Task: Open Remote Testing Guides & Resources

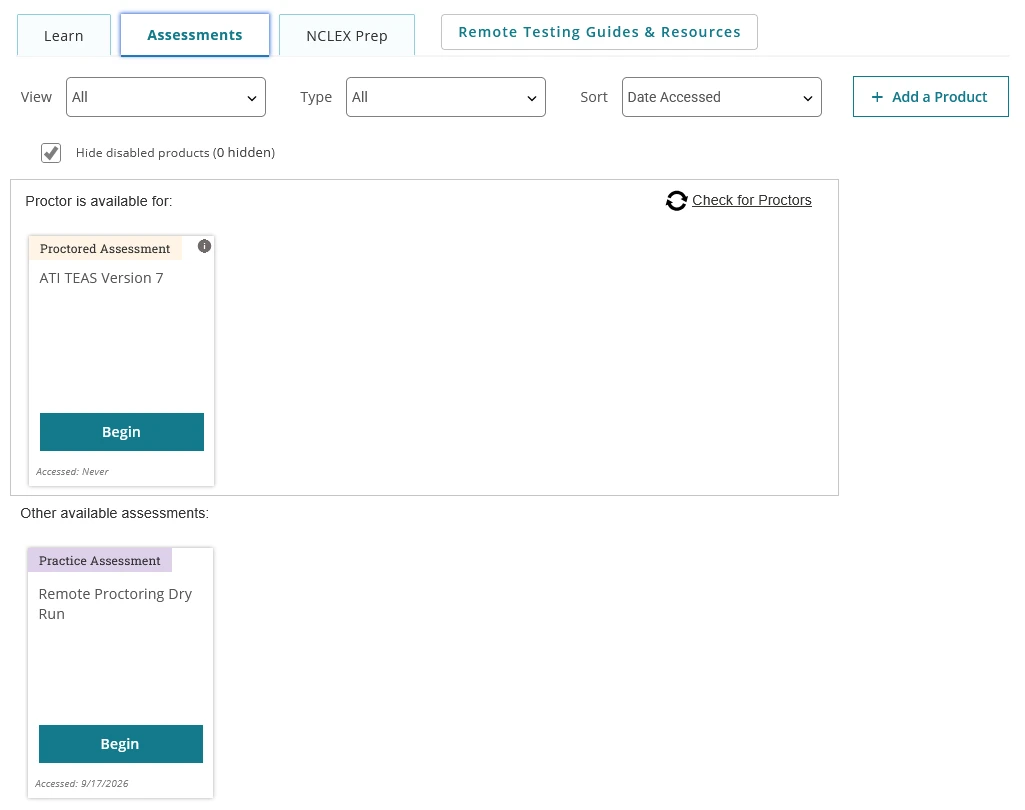Action: (x=599, y=32)
